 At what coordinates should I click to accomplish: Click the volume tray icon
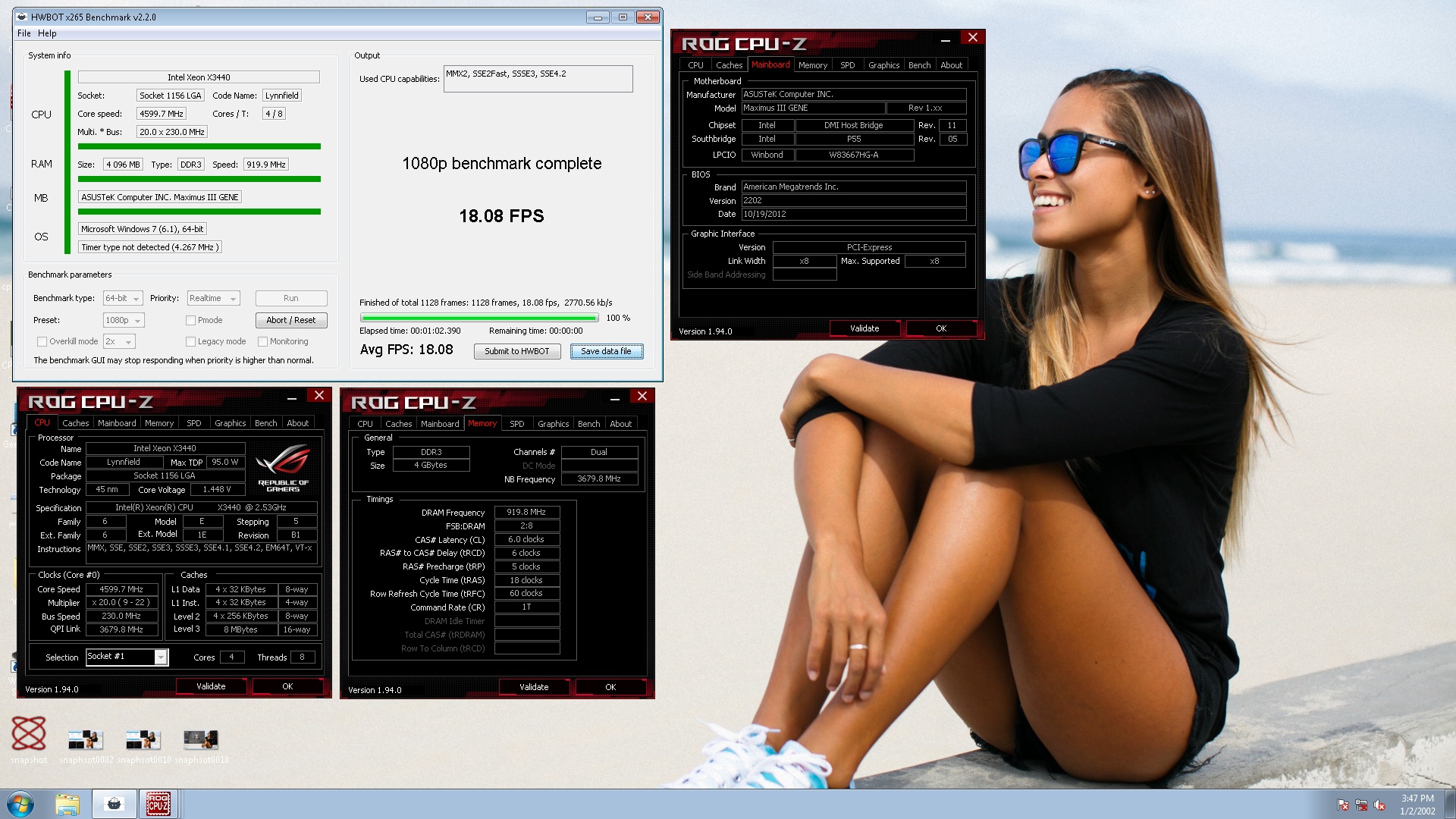coord(1379,805)
